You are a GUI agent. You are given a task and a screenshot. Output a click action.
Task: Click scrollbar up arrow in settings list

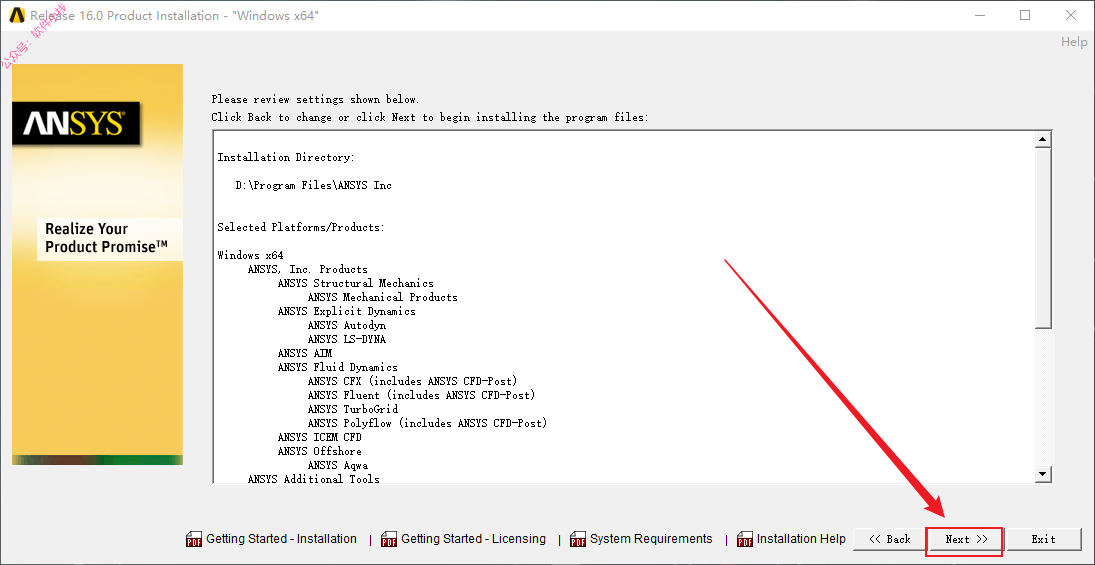[x=1043, y=139]
